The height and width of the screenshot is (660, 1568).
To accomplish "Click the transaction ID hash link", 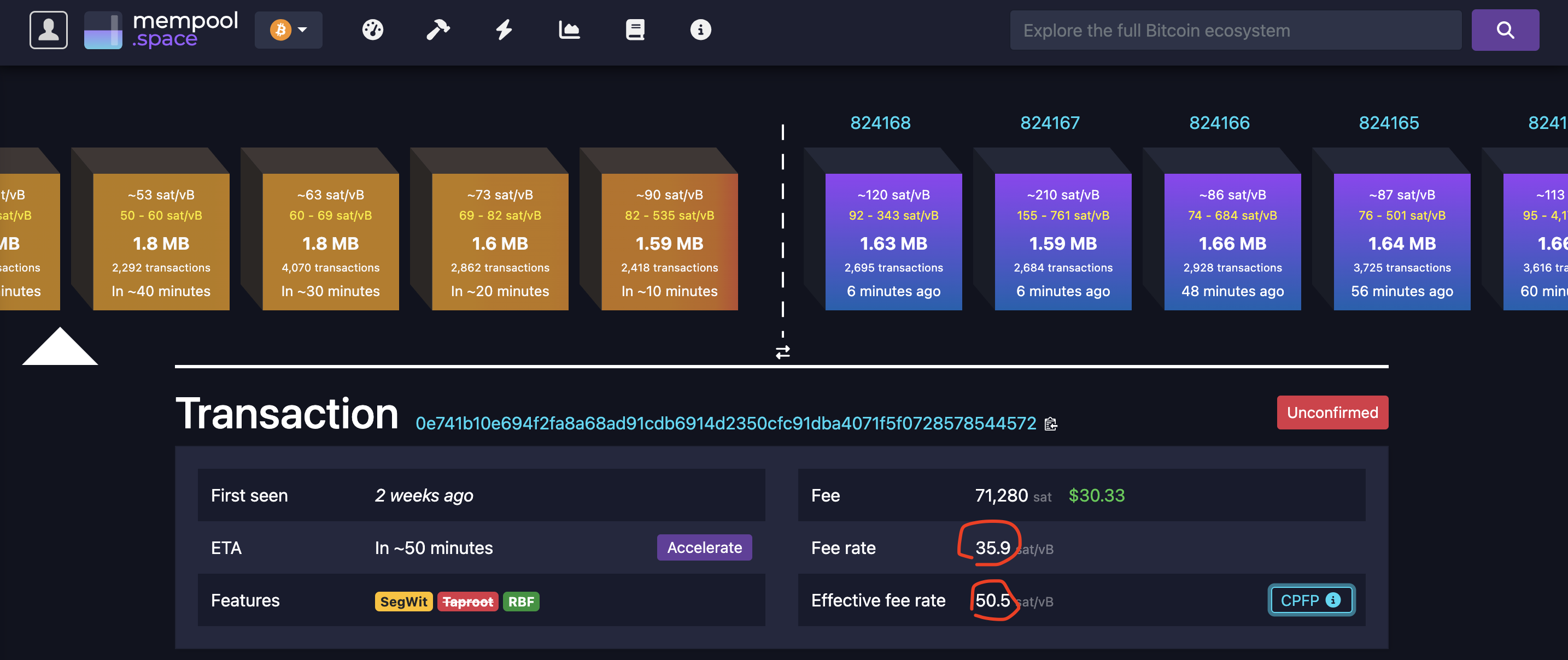I will (726, 423).
